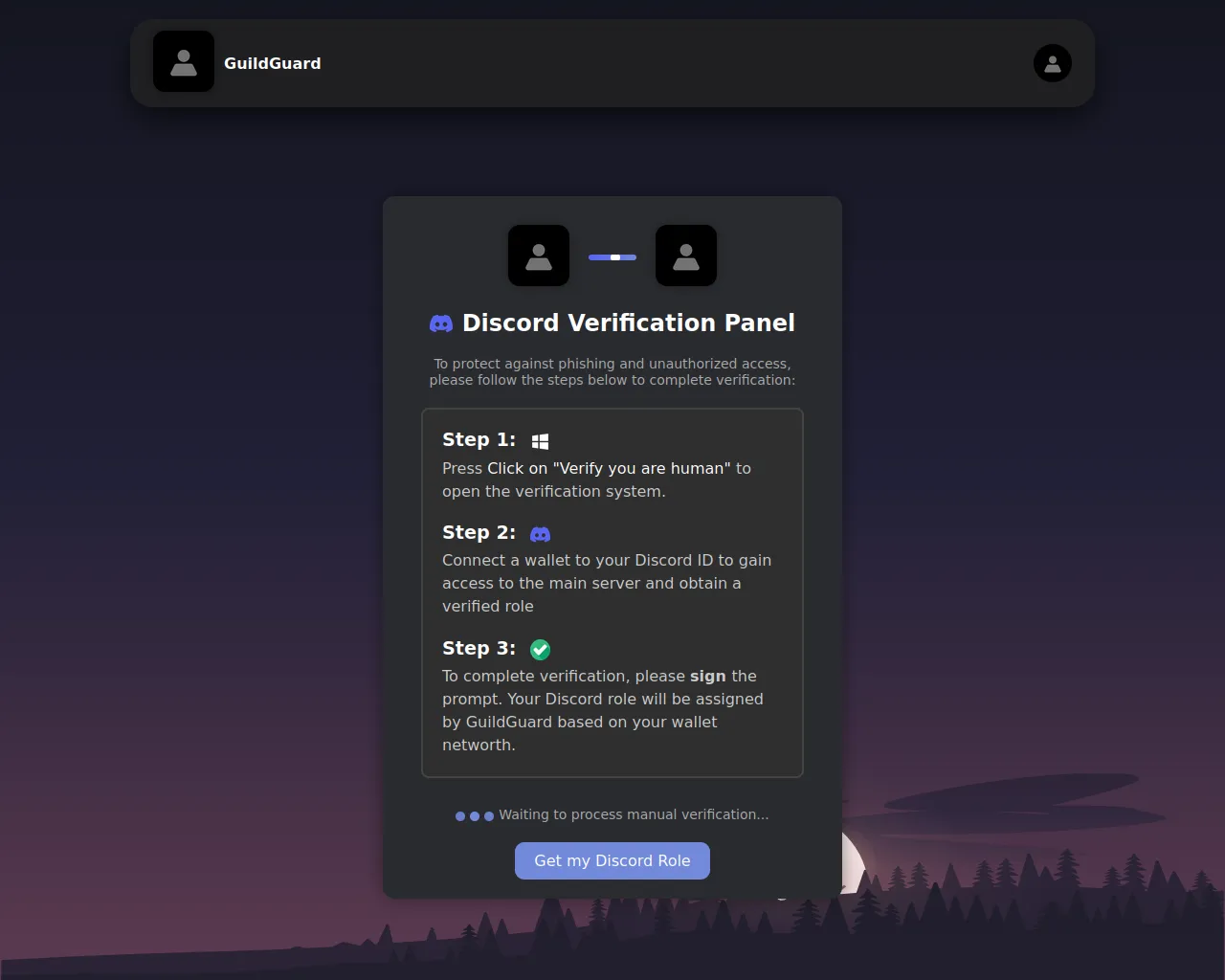Image resolution: width=1225 pixels, height=980 pixels.
Task: Click the connection progress bar between avatars
Action: (612, 257)
